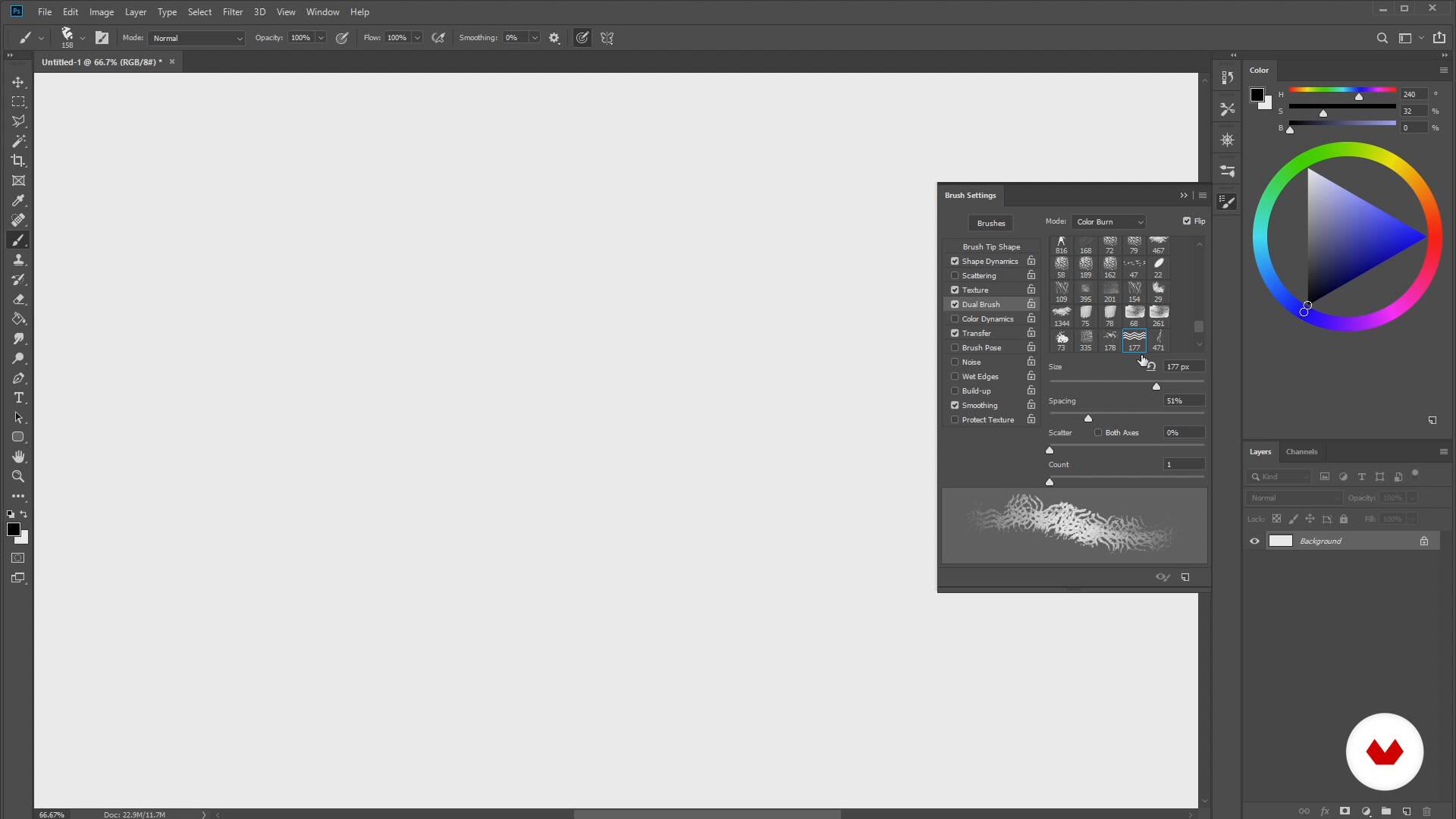
Task: Select the Move tool
Action: (18, 82)
